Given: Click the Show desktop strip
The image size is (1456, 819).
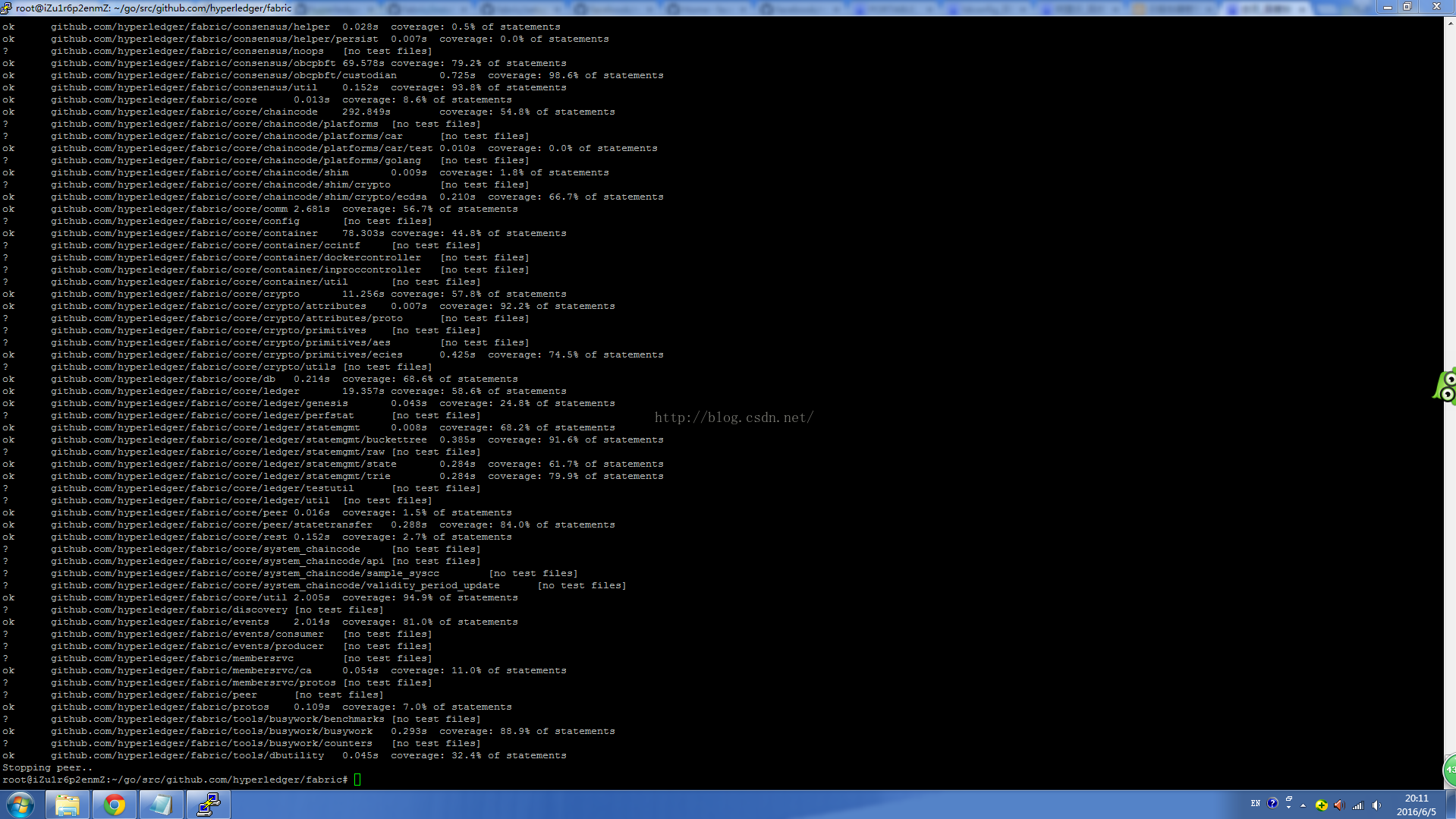Looking at the screenshot, I should [1451, 805].
